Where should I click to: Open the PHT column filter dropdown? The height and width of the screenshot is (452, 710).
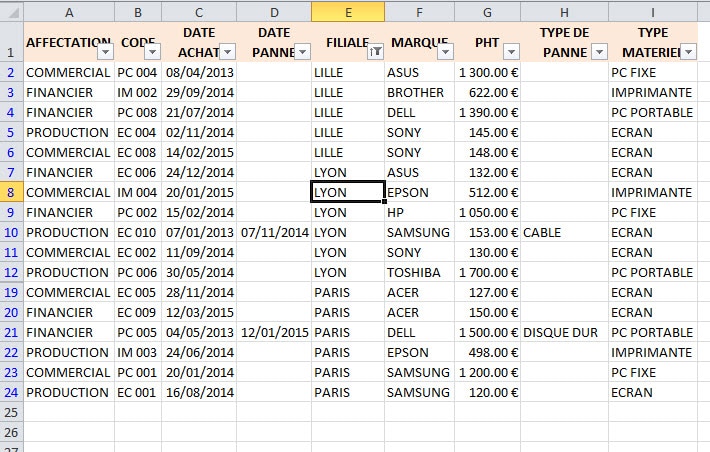pyautogui.click(x=511, y=52)
